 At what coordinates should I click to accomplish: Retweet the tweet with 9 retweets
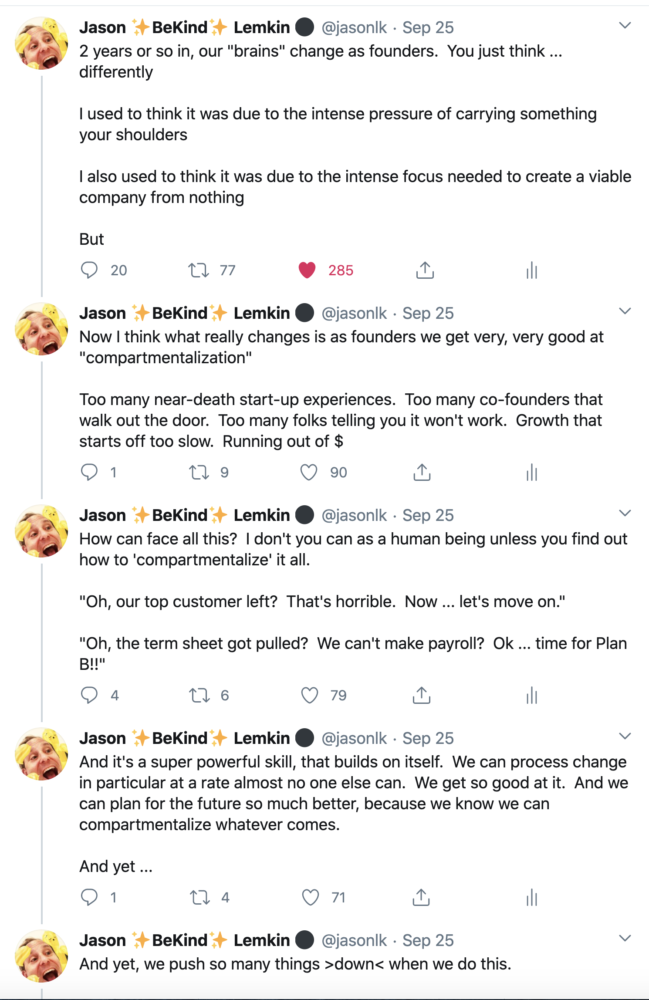pyautogui.click(x=198, y=472)
